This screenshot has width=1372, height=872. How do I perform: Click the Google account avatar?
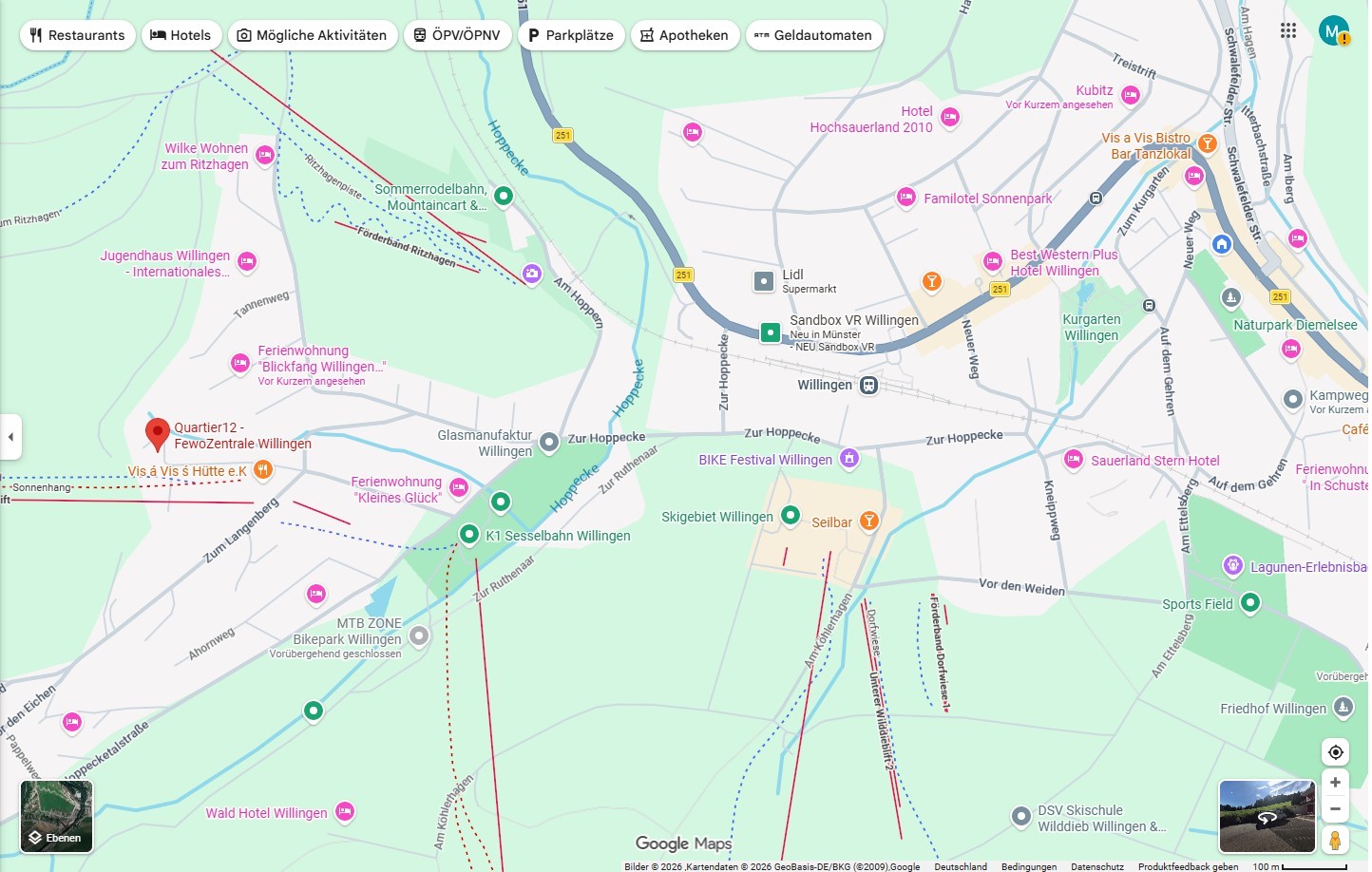click(1333, 31)
